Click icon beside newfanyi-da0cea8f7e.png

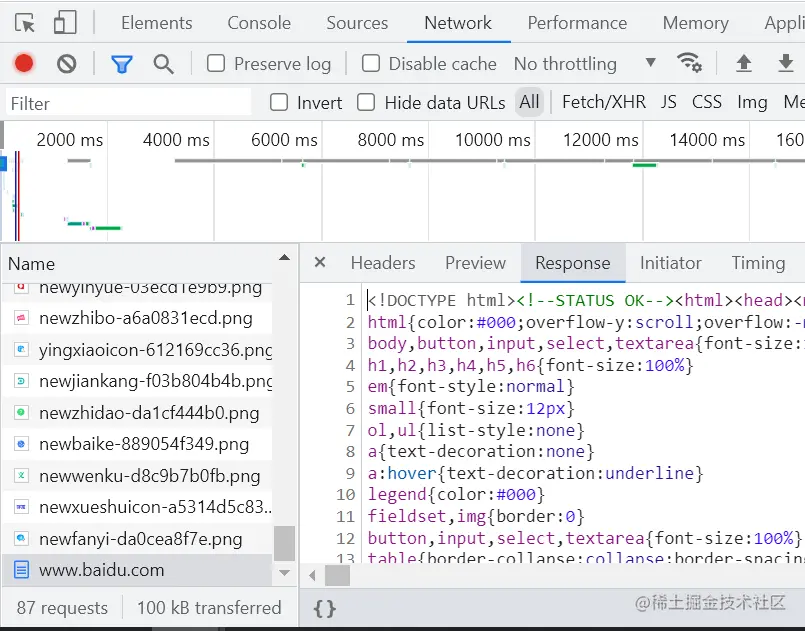click(x=21, y=539)
